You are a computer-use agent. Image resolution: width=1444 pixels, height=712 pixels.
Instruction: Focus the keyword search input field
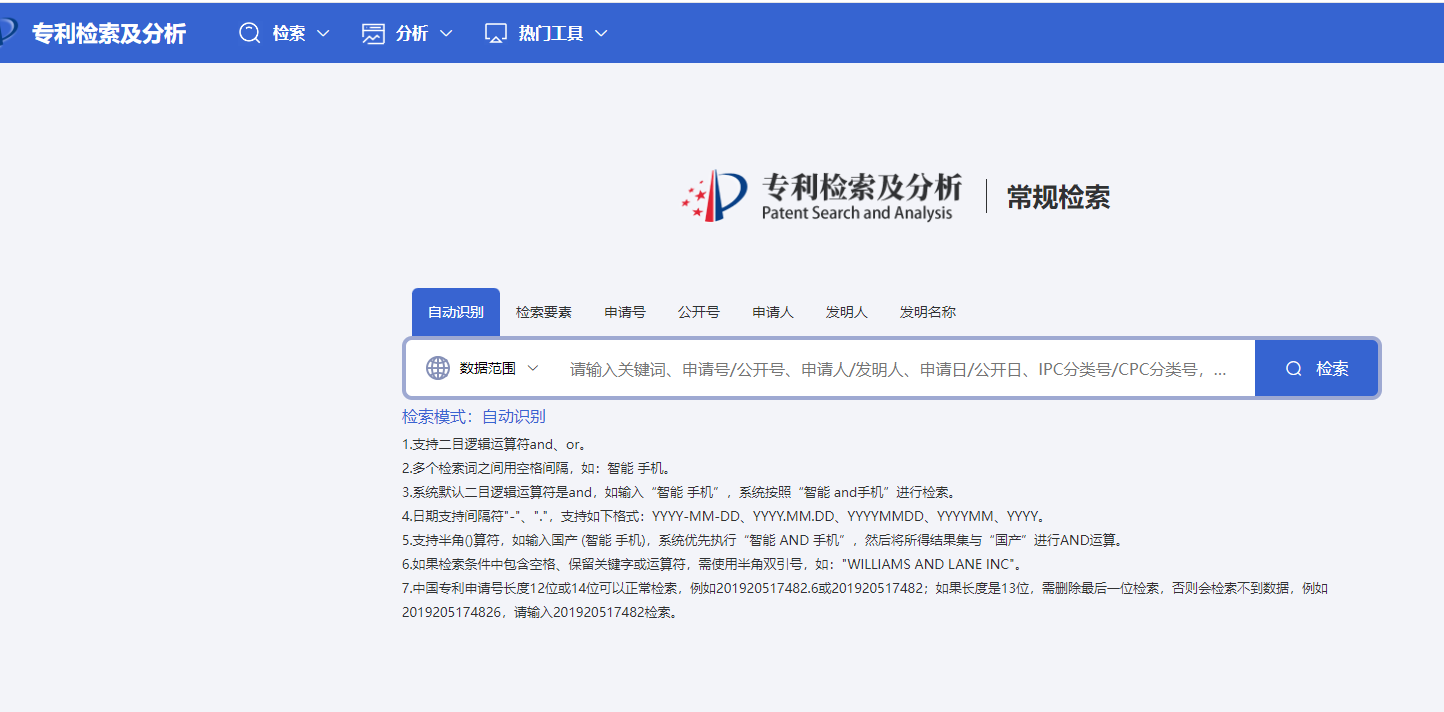coord(898,369)
